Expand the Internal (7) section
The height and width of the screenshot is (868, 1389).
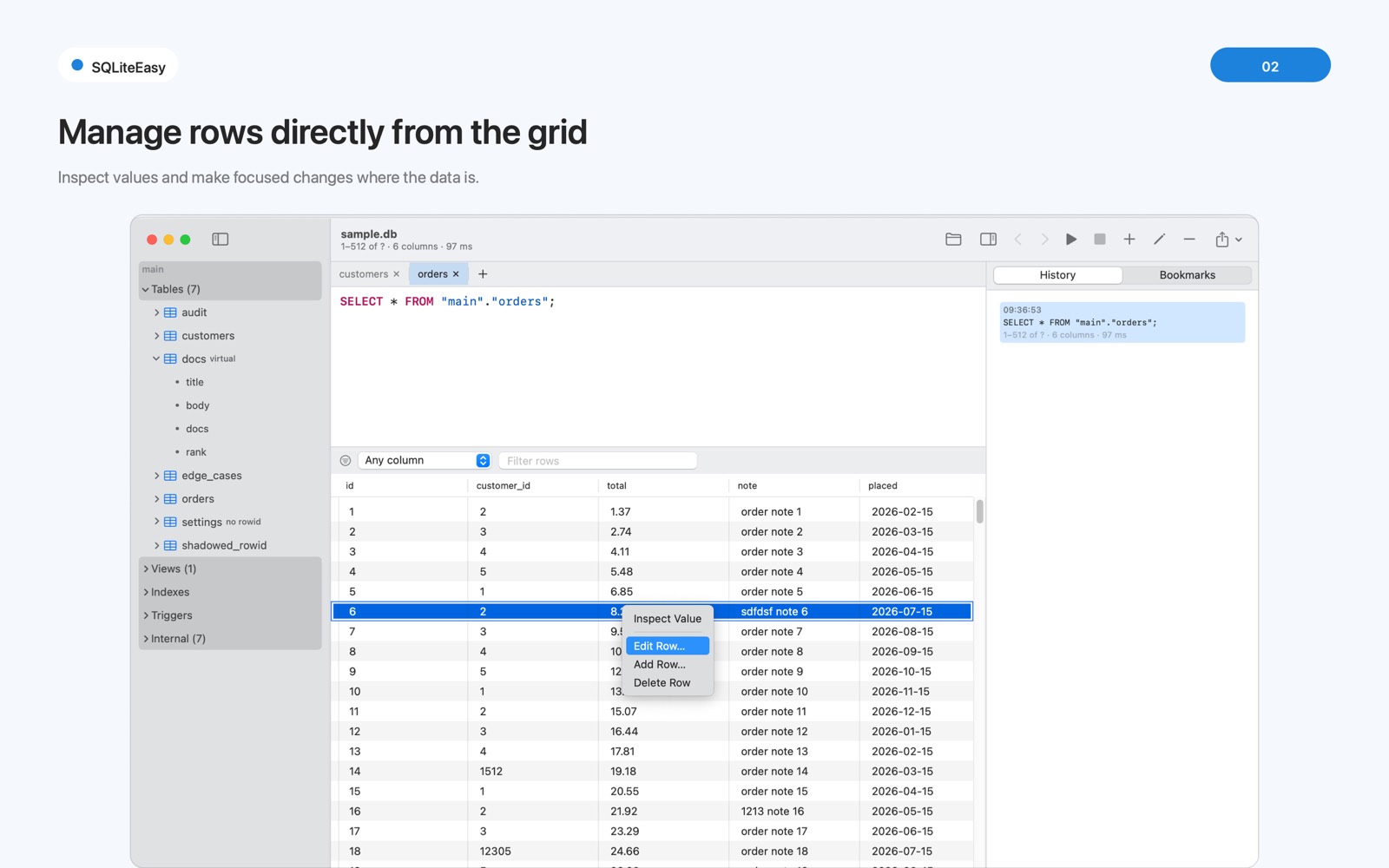pyautogui.click(x=145, y=640)
